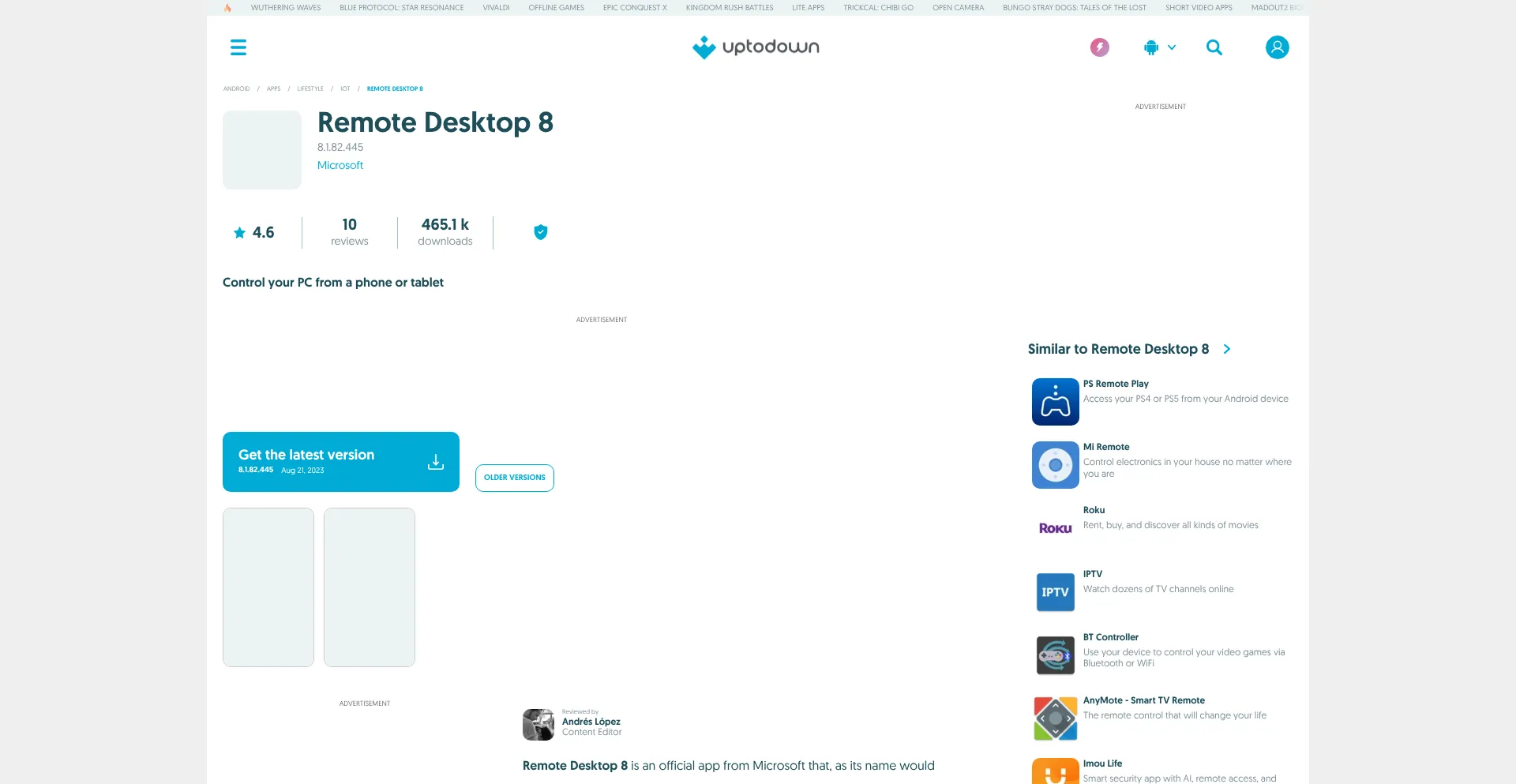1516x784 pixels.
Task: Click the pink lightning bolt icon
Action: click(1099, 47)
